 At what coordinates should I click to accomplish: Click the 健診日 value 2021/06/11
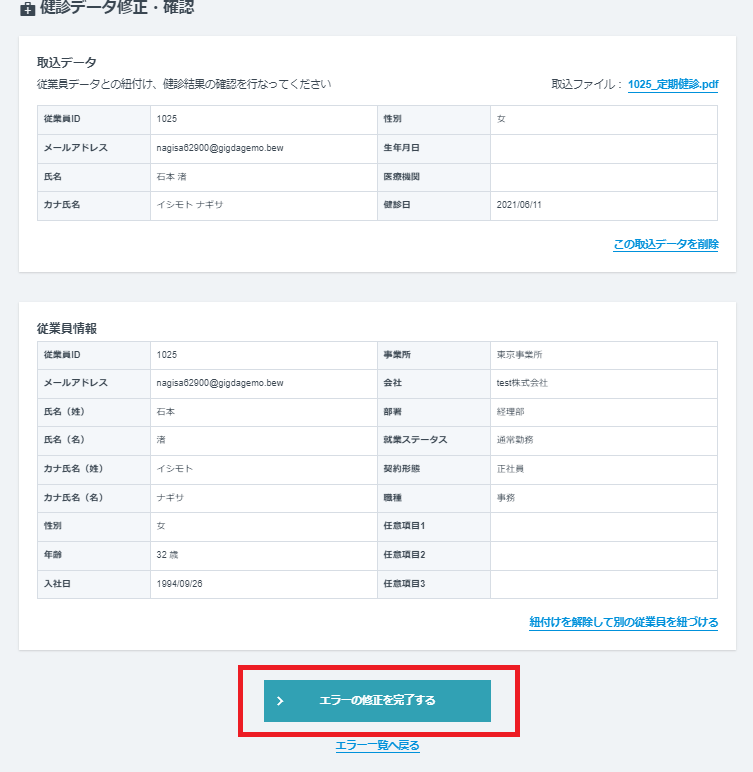click(519, 205)
